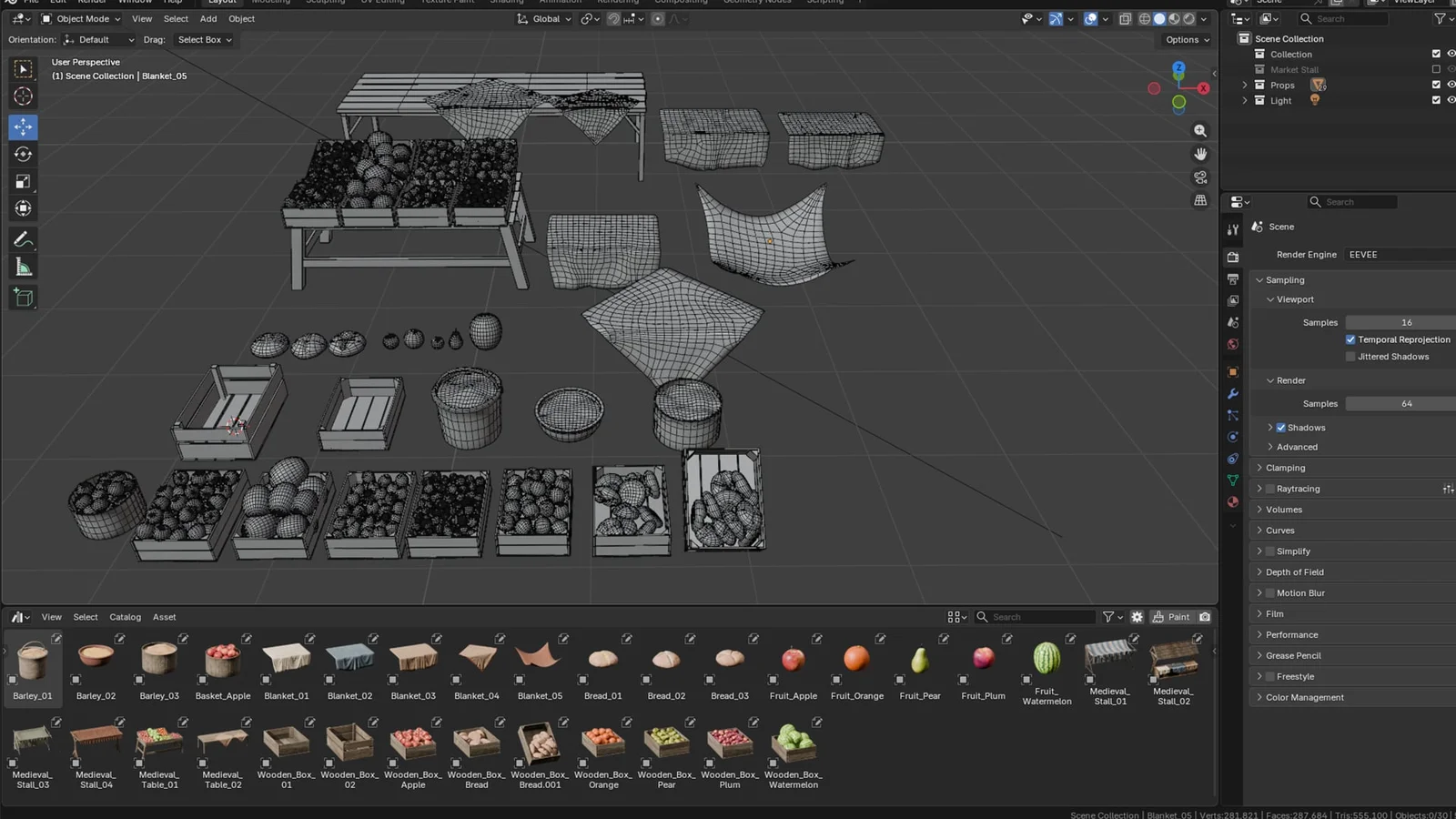Screen dimensions: 1456x819
Task: Open the Select menu in the viewport header
Action: click(x=176, y=18)
